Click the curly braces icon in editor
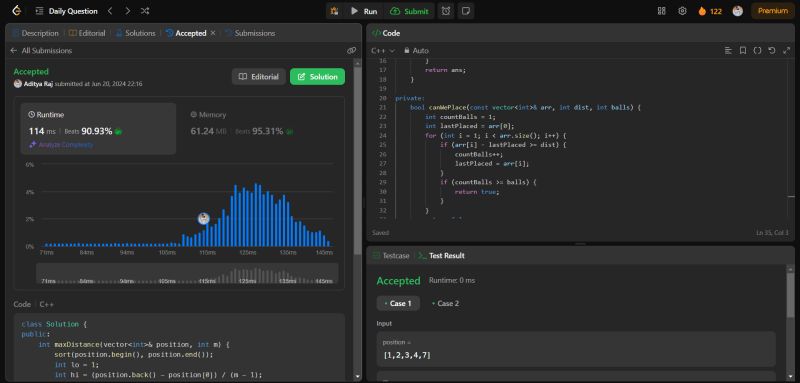The width and height of the screenshot is (800, 383). [x=757, y=50]
